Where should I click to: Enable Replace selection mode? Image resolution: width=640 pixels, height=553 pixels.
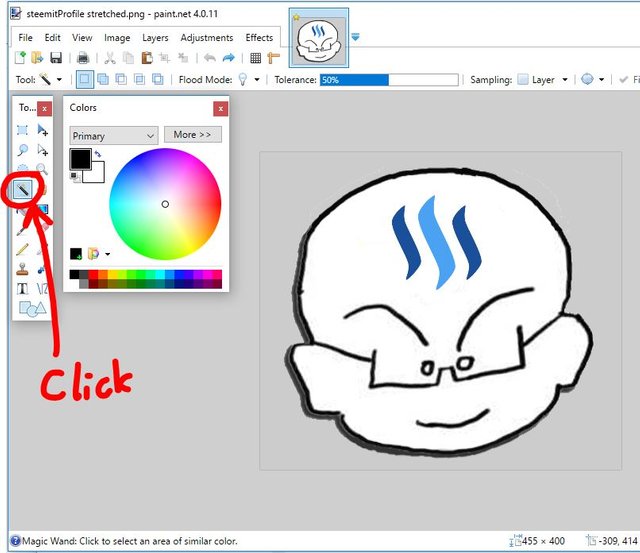point(84,79)
